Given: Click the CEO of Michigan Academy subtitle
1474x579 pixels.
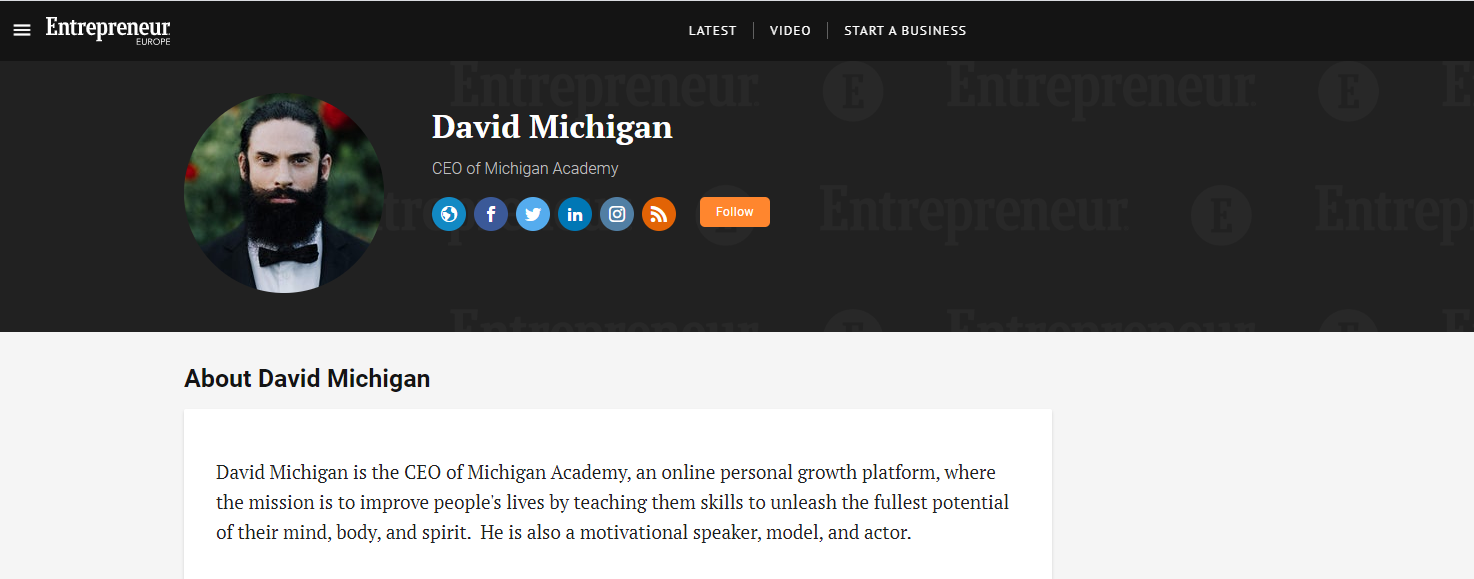Looking at the screenshot, I should pyautogui.click(x=525, y=169).
